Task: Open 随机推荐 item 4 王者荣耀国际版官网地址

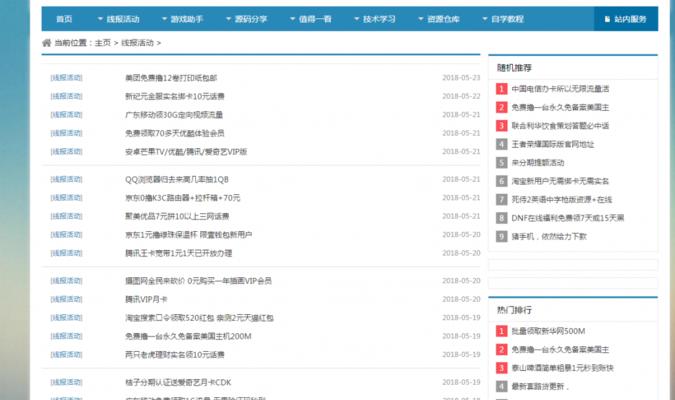Action: point(553,145)
